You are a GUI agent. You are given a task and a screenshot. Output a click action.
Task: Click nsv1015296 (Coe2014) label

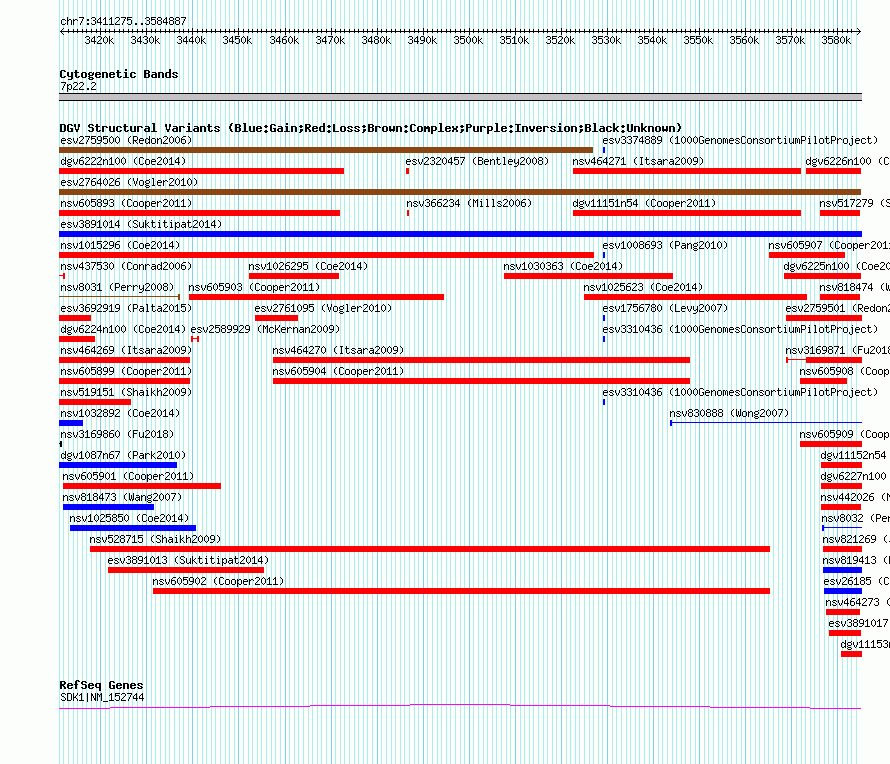120,245
